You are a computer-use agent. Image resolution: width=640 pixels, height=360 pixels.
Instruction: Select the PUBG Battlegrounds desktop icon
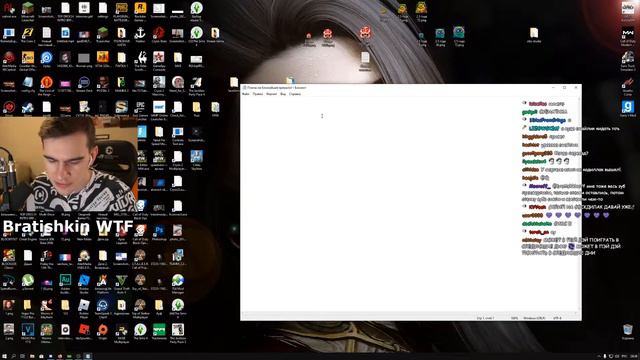pos(122,11)
